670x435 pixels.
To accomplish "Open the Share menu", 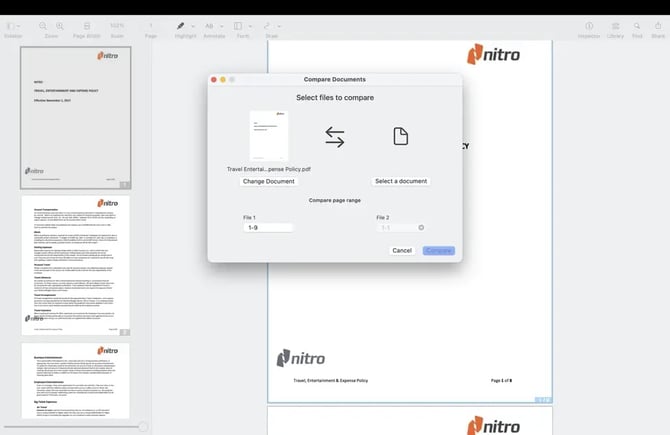I will (x=658, y=26).
